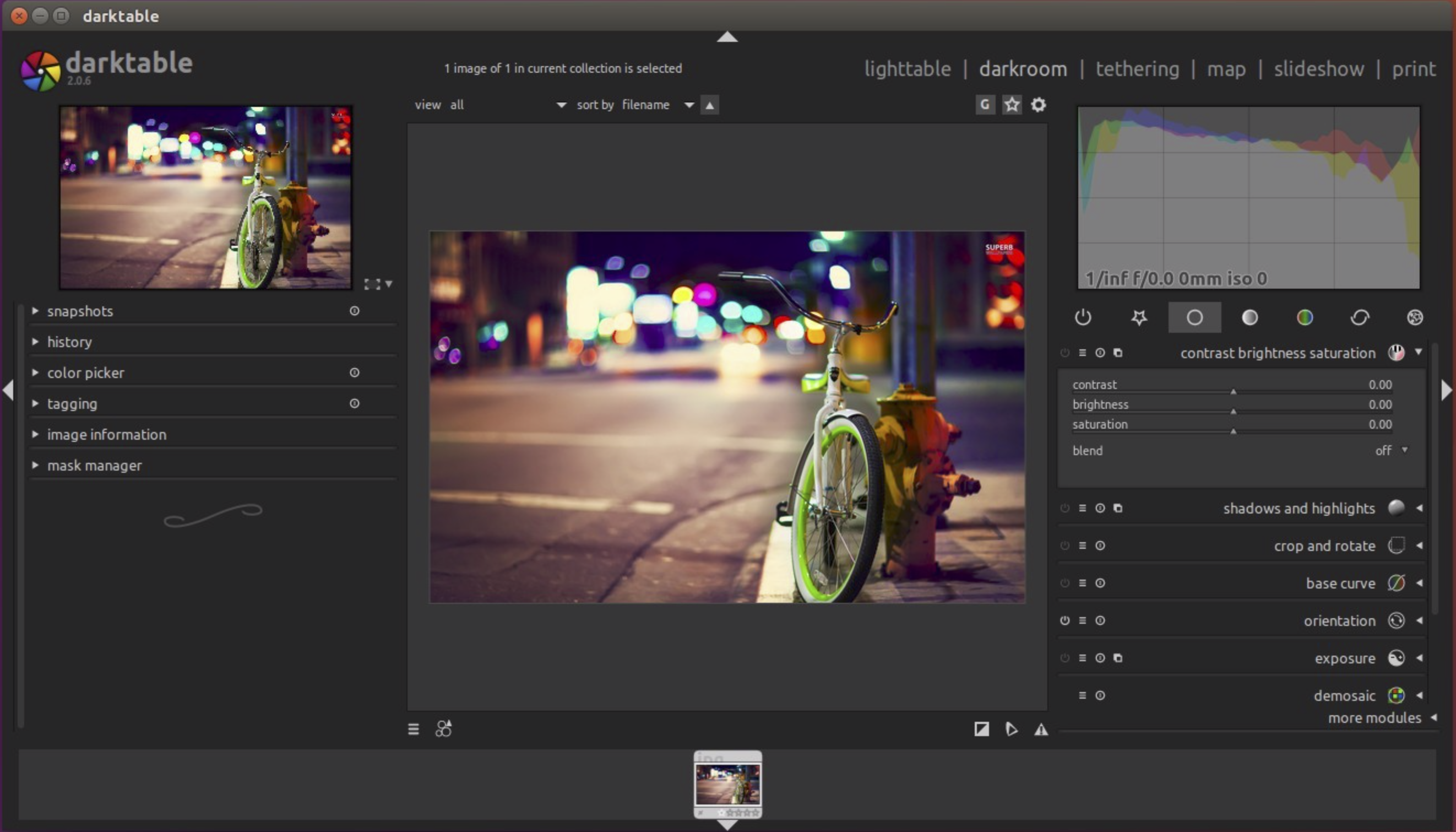
Task: Expand the history panel
Action: pos(69,342)
